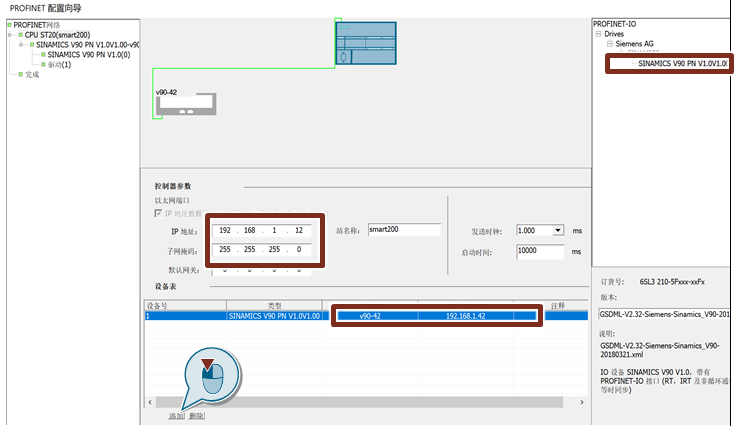Click the 设备表 section heading

coord(166,286)
